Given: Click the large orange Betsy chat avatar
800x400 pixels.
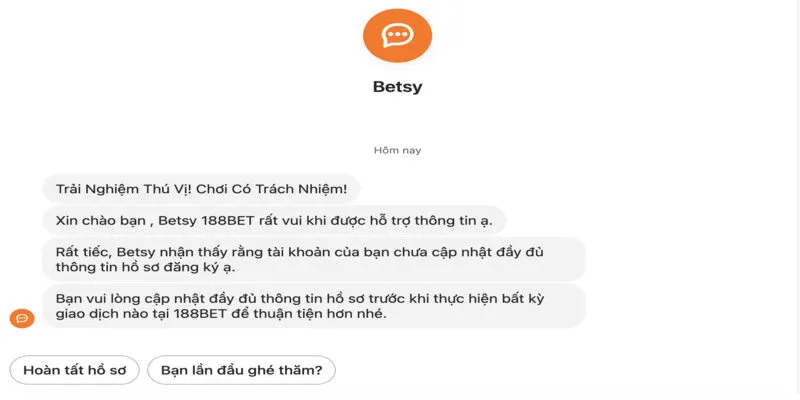Looking at the screenshot, I should [x=397, y=35].
